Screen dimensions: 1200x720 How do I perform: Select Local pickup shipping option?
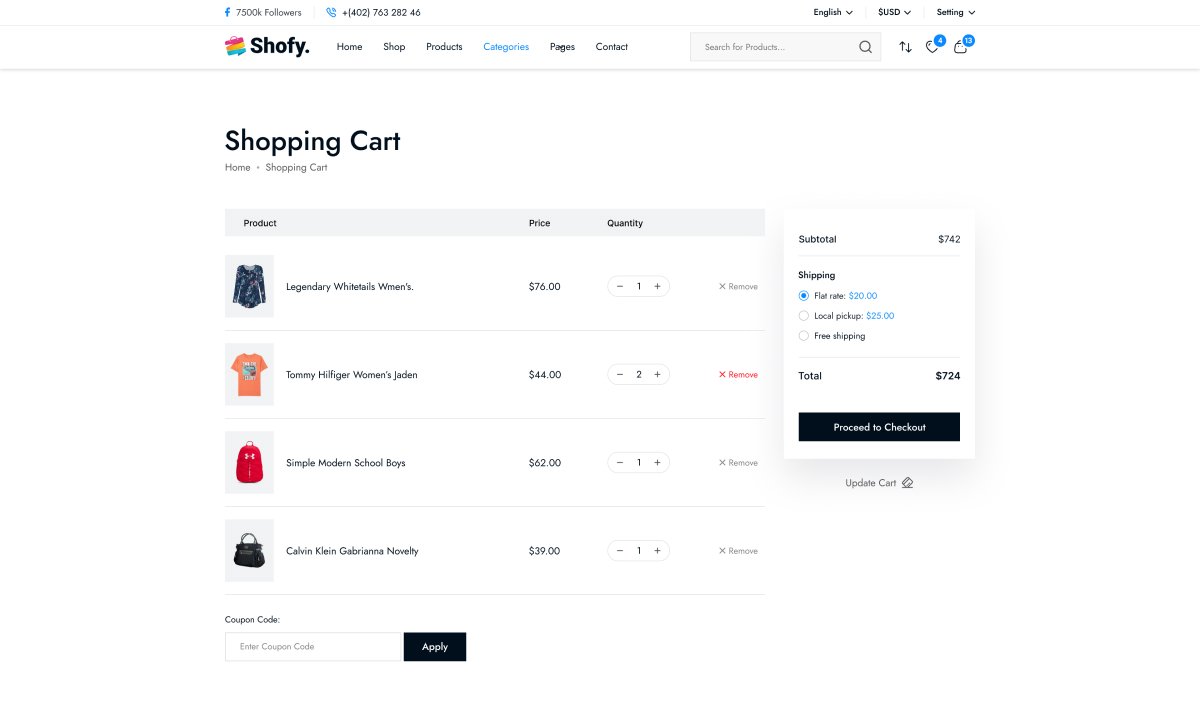[804, 316]
